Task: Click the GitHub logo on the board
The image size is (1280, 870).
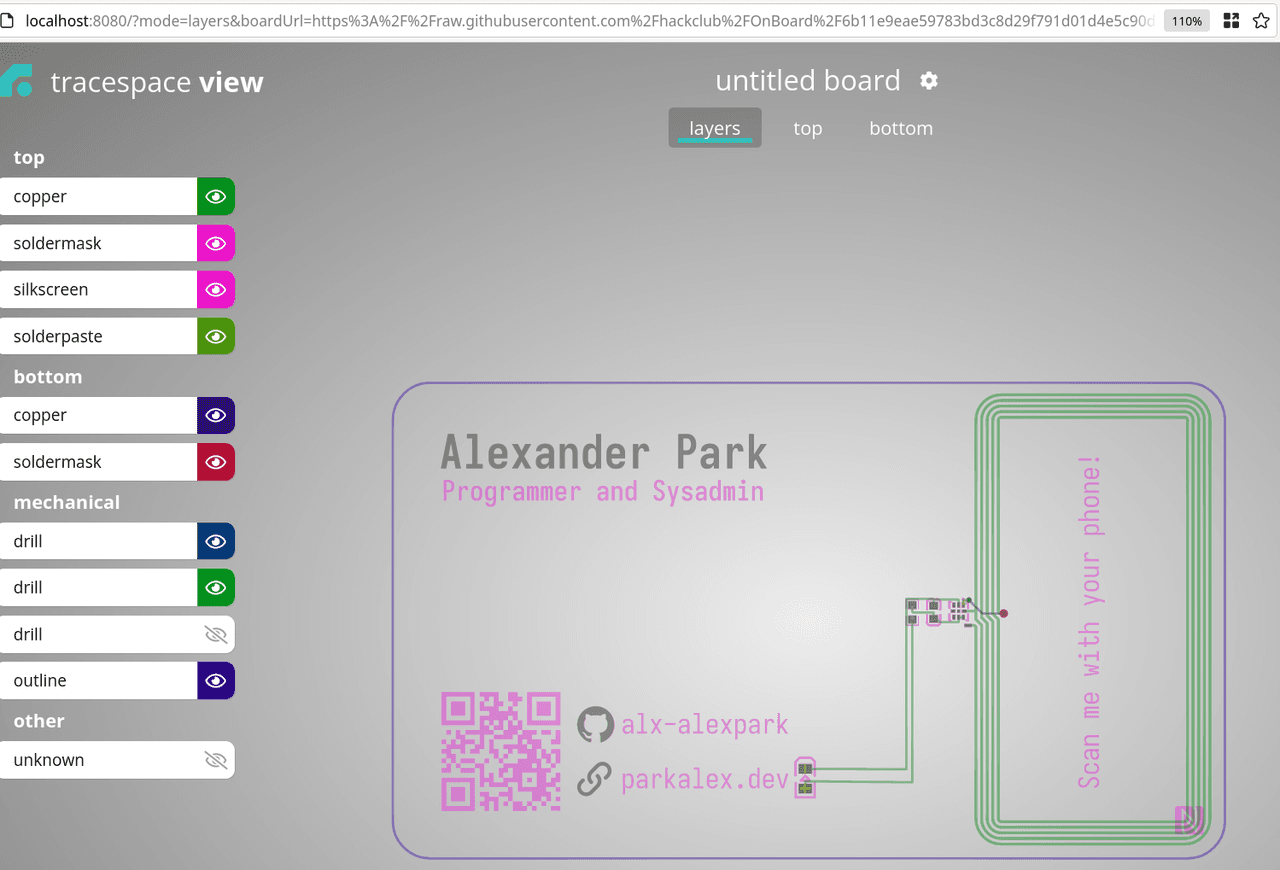Action: (x=595, y=724)
